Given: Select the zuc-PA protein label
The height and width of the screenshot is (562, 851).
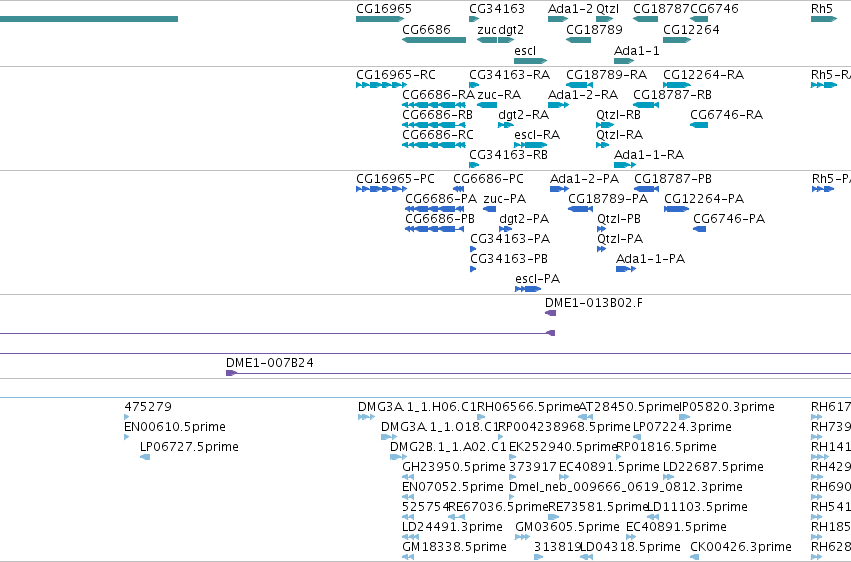Looking at the screenshot, I should (x=504, y=199).
